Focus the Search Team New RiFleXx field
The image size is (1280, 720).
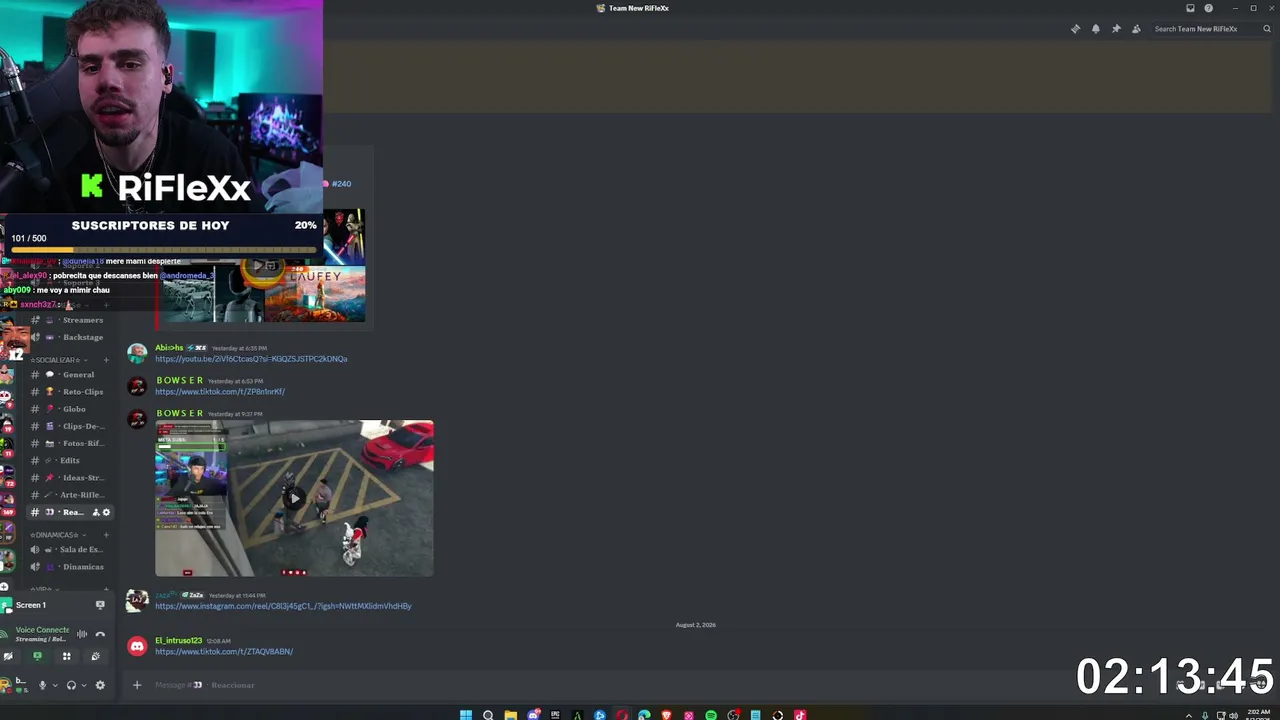point(1211,29)
